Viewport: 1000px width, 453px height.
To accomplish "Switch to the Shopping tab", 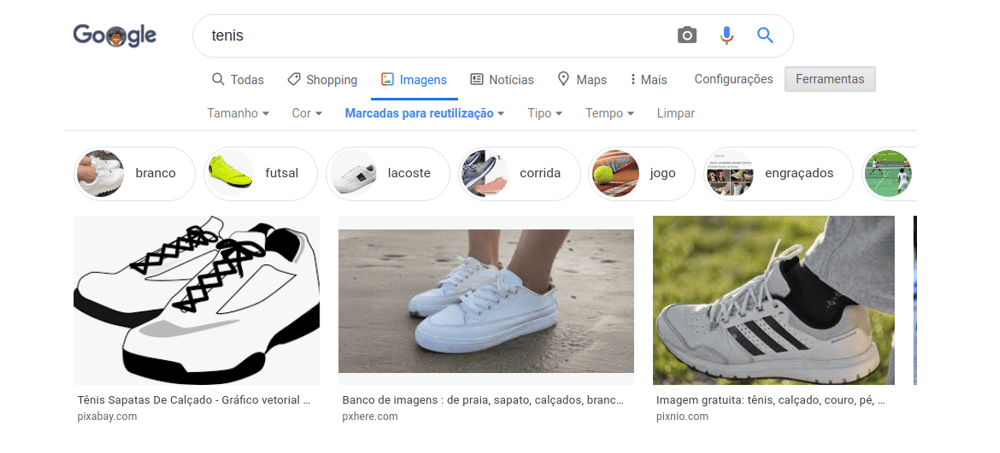I will [x=322, y=80].
